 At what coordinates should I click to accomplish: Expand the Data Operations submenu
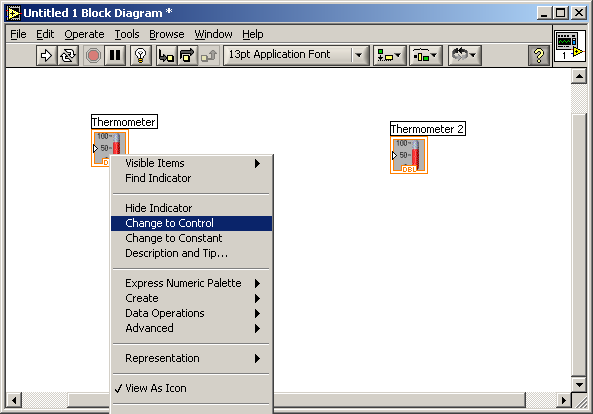[191, 313]
